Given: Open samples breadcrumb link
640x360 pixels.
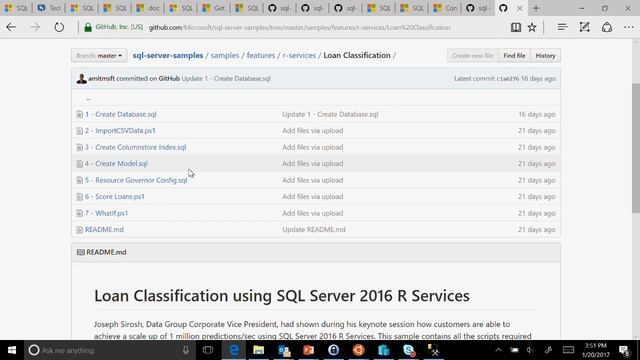Looking at the screenshot, I should [x=225, y=55].
